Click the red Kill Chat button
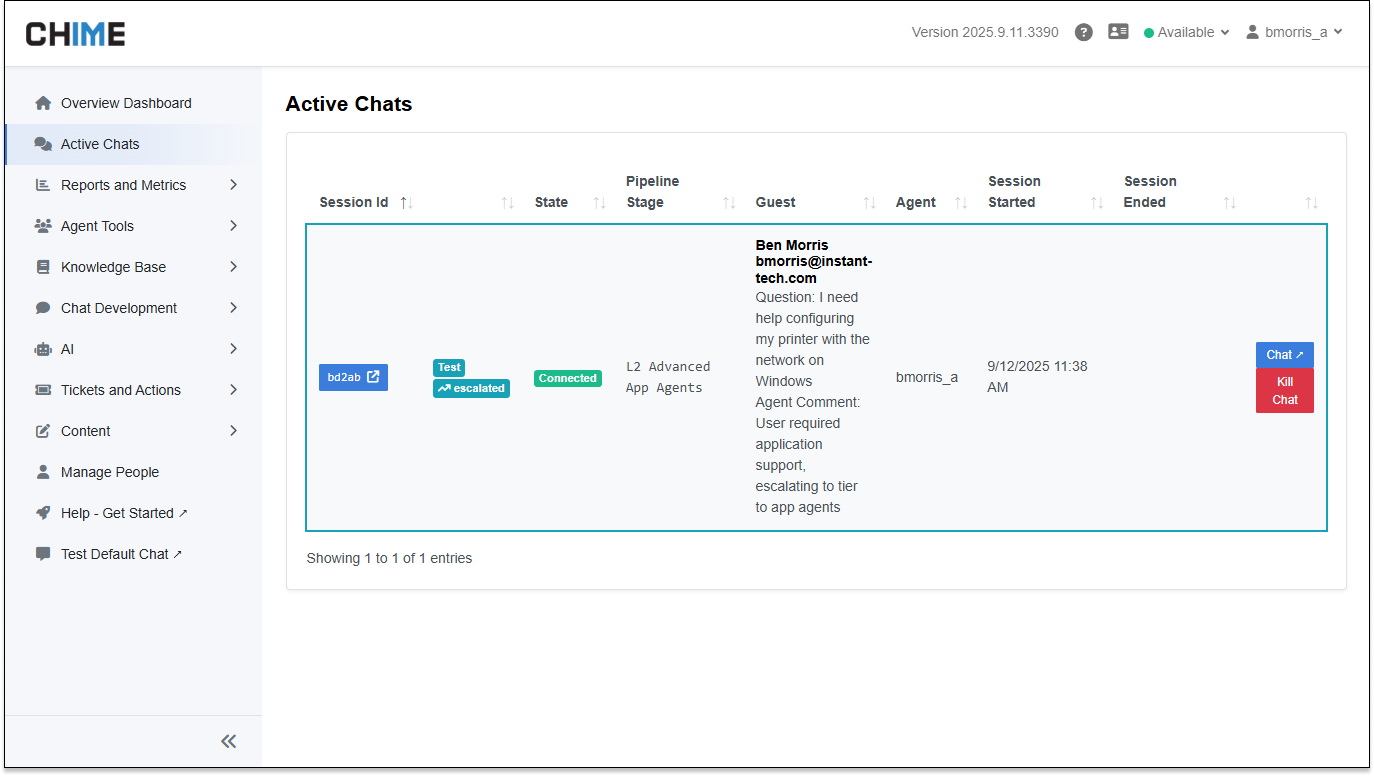Image resolution: width=1374 pixels, height=776 pixels. coord(1285,390)
